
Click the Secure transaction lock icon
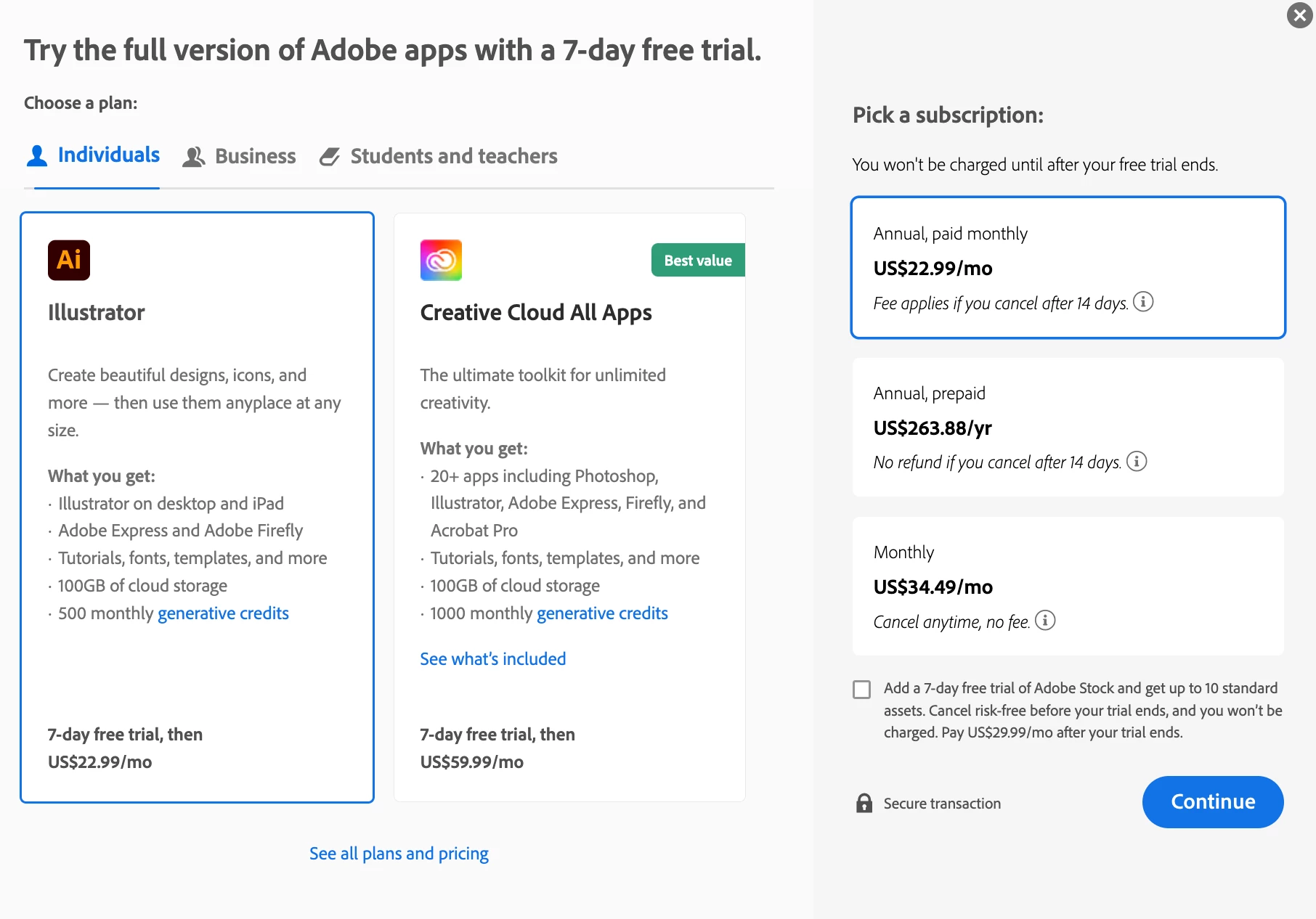[864, 803]
